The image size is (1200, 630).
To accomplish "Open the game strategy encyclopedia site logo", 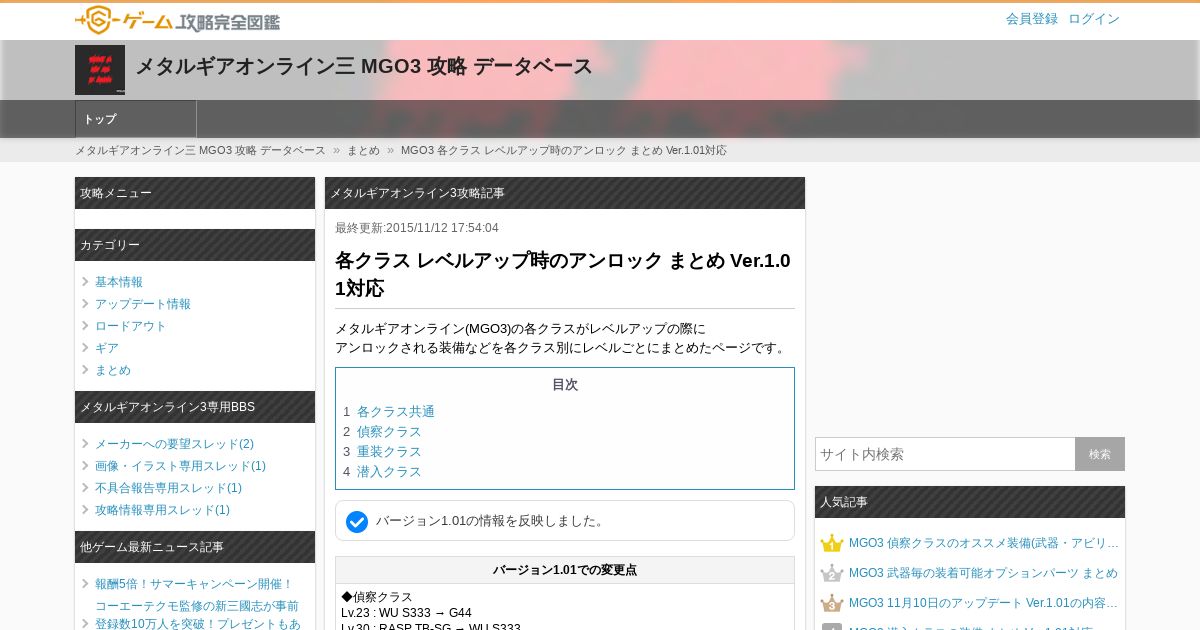I will click(178, 20).
